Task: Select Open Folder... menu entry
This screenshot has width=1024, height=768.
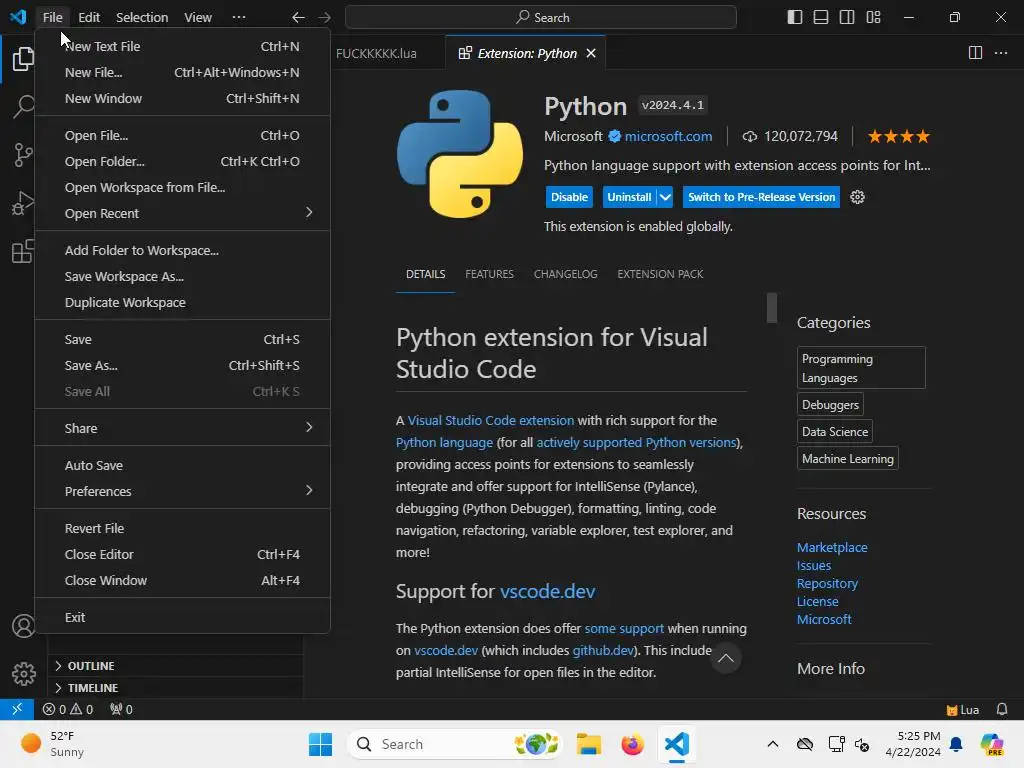Action: pyautogui.click(x=182, y=161)
